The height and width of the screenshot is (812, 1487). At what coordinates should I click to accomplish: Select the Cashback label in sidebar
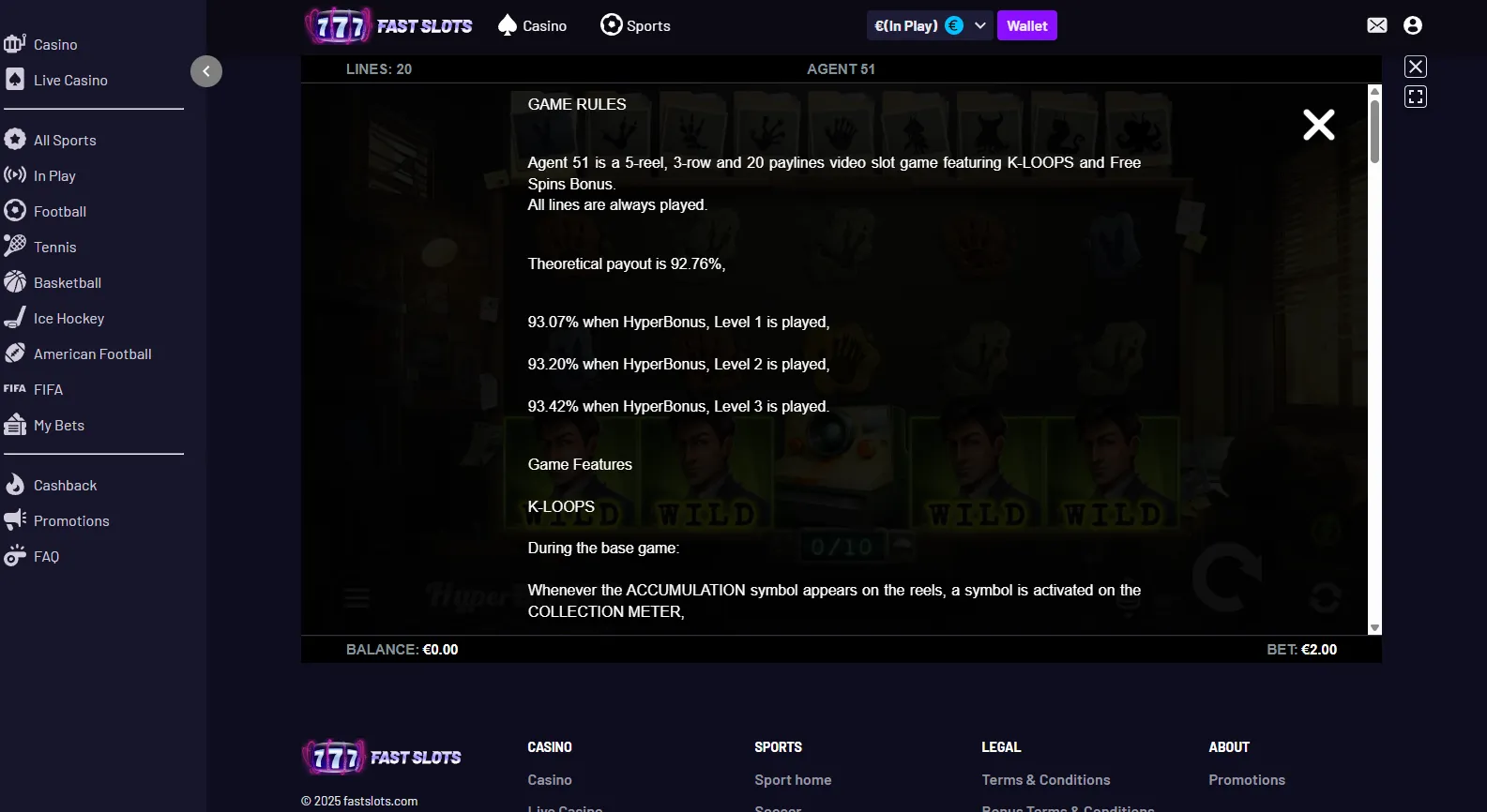coord(66,486)
